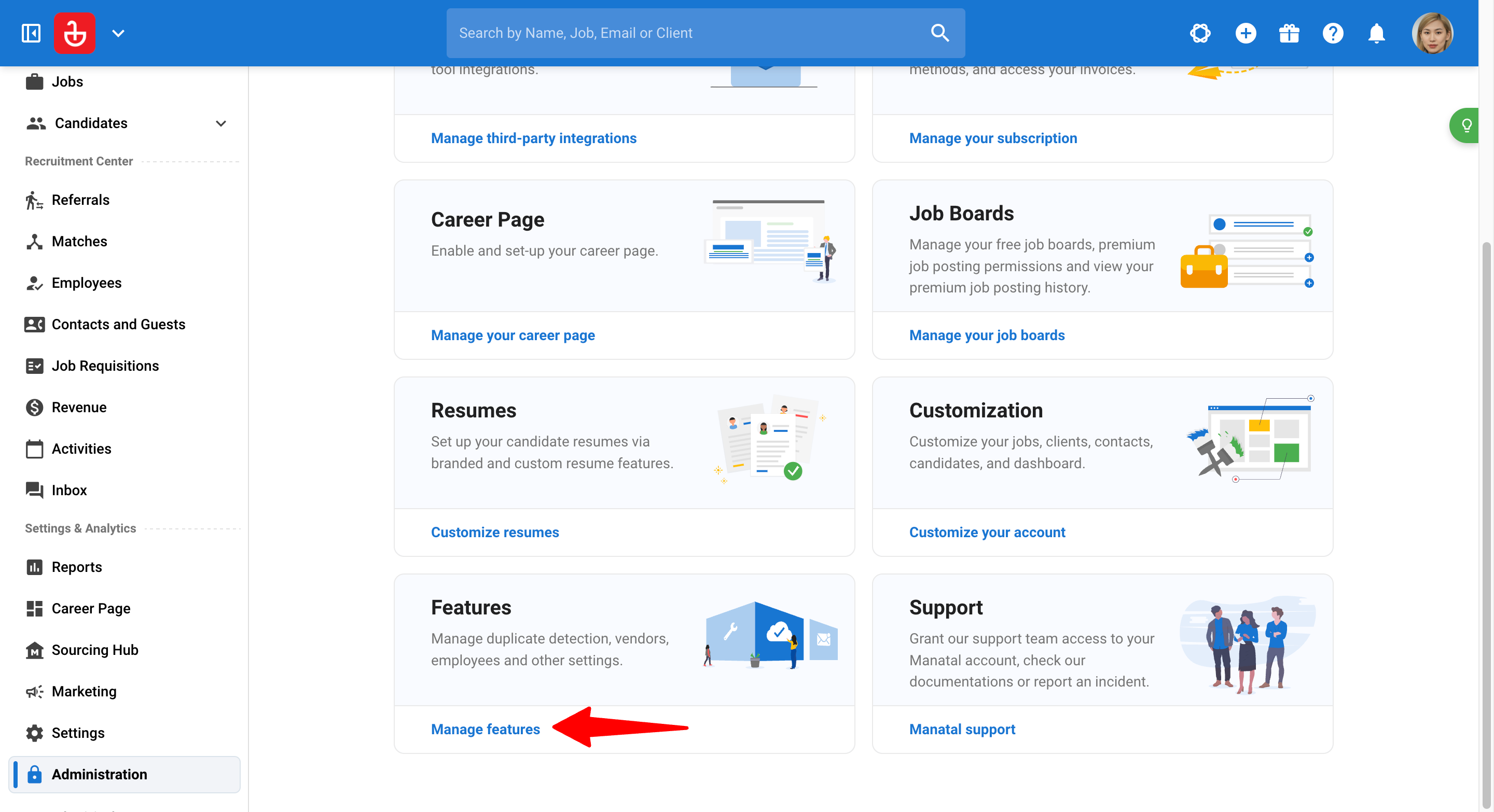Screen dimensions: 1494x812
Task: Click the user profile avatar
Action: coord(1432,33)
